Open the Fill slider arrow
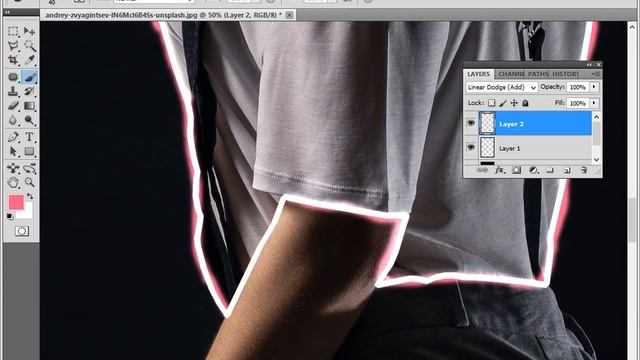The width and height of the screenshot is (640, 360). click(x=594, y=103)
